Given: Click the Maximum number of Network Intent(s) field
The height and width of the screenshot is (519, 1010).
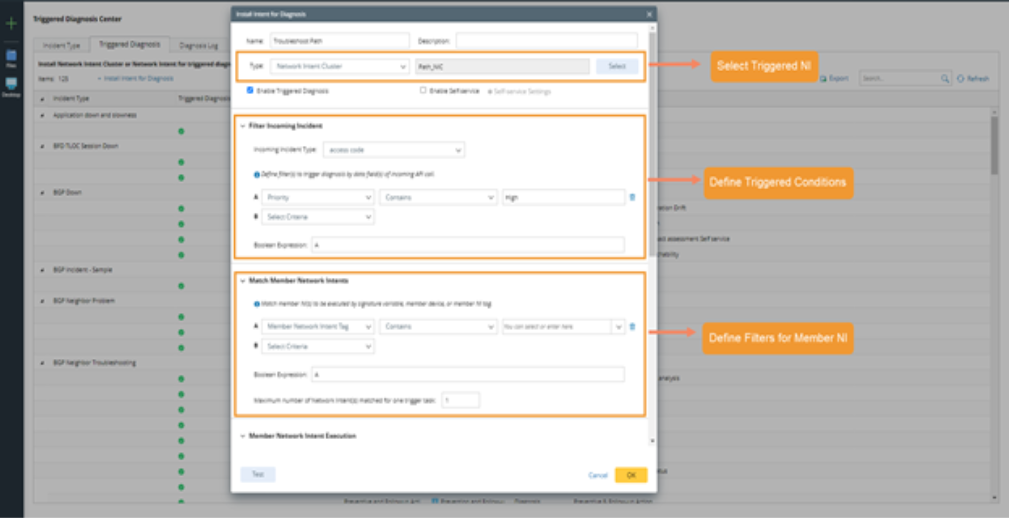Looking at the screenshot, I should (461, 400).
